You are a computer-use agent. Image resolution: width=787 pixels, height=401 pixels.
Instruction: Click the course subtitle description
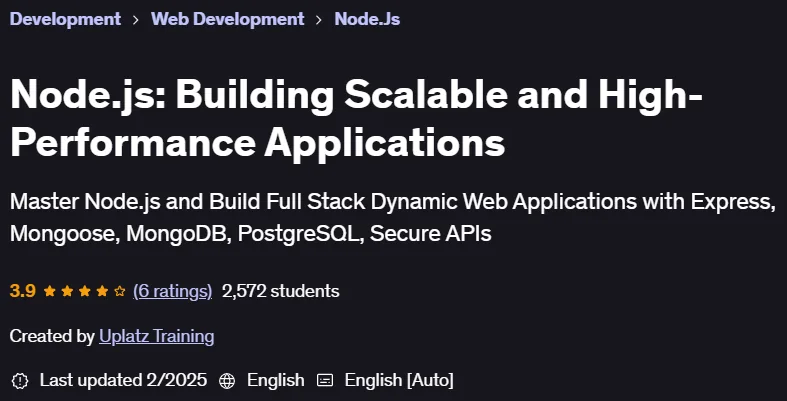point(393,217)
